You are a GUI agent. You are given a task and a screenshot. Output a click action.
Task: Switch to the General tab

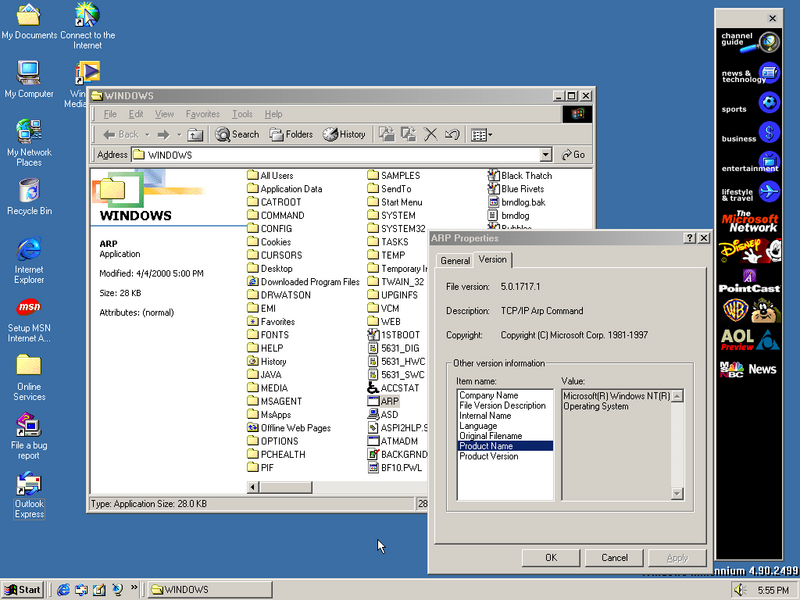[x=455, y=261]
